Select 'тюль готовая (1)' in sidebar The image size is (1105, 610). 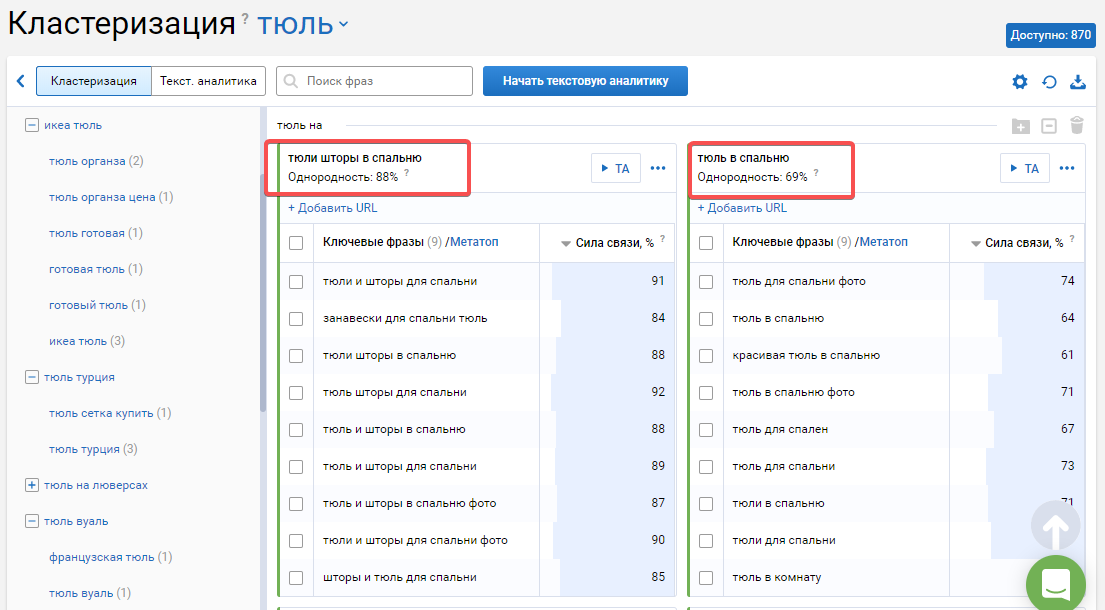[96, 233]
